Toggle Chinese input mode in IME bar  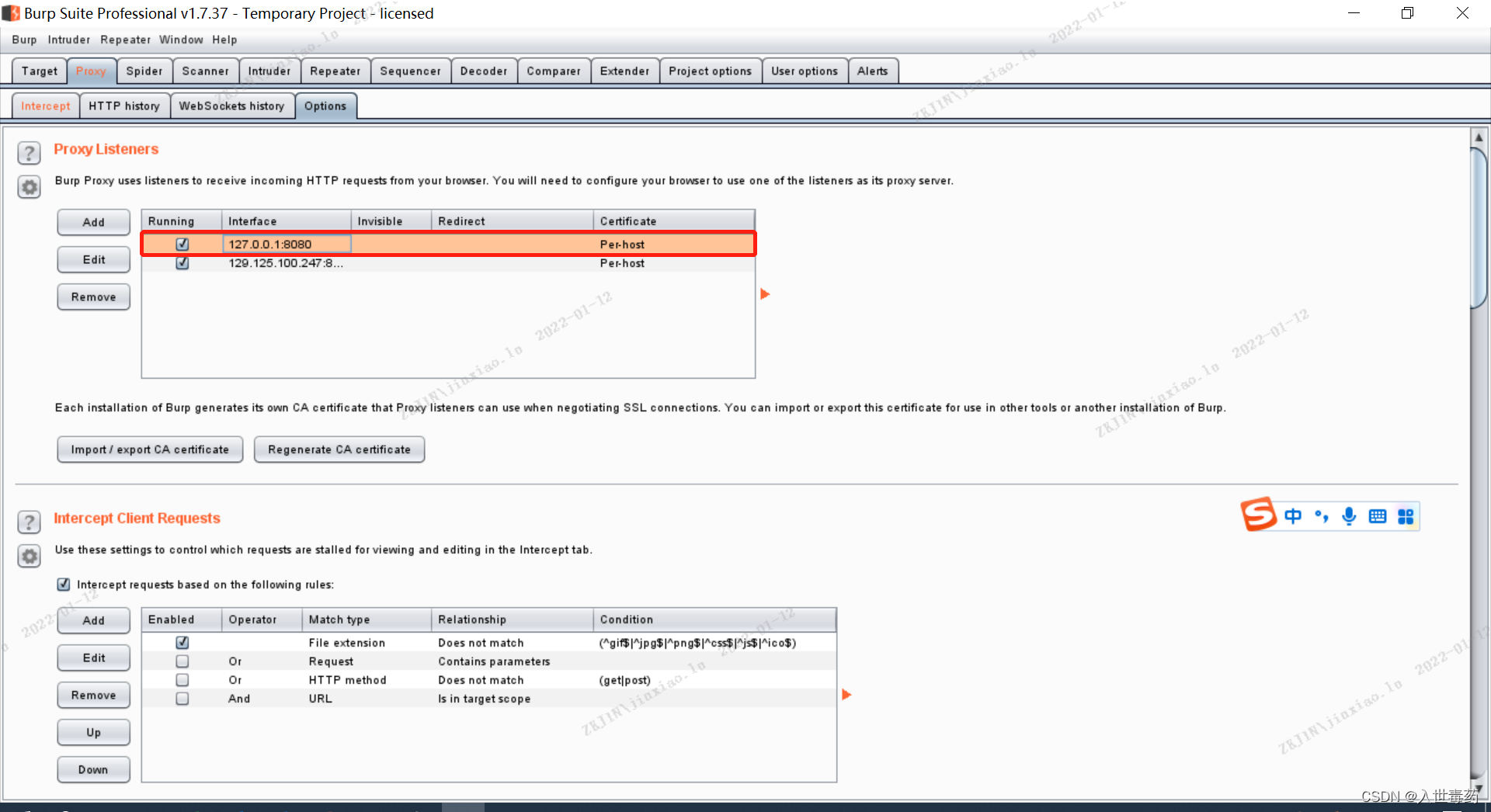1293,516
